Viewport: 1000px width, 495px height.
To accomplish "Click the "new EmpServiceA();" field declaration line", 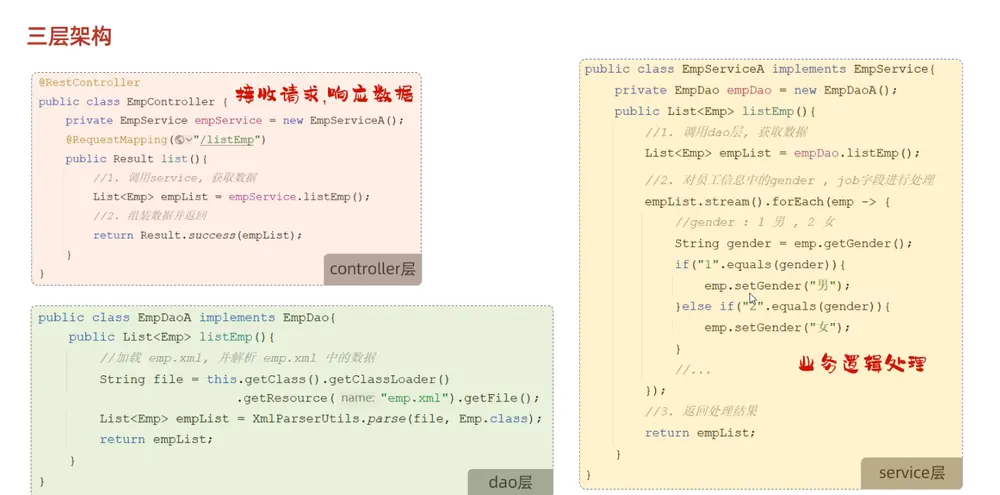I will pyautogui.click(x=235, y=121).
